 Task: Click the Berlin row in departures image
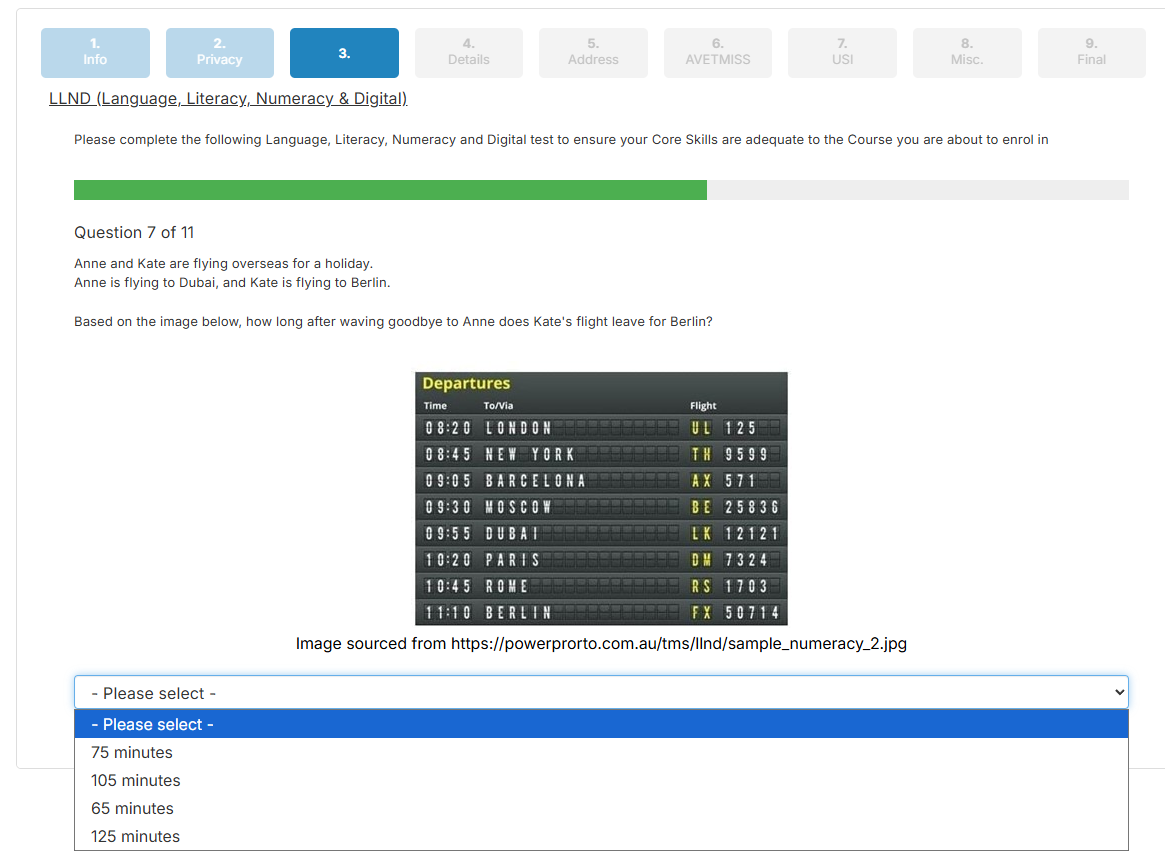pos(601,612)
